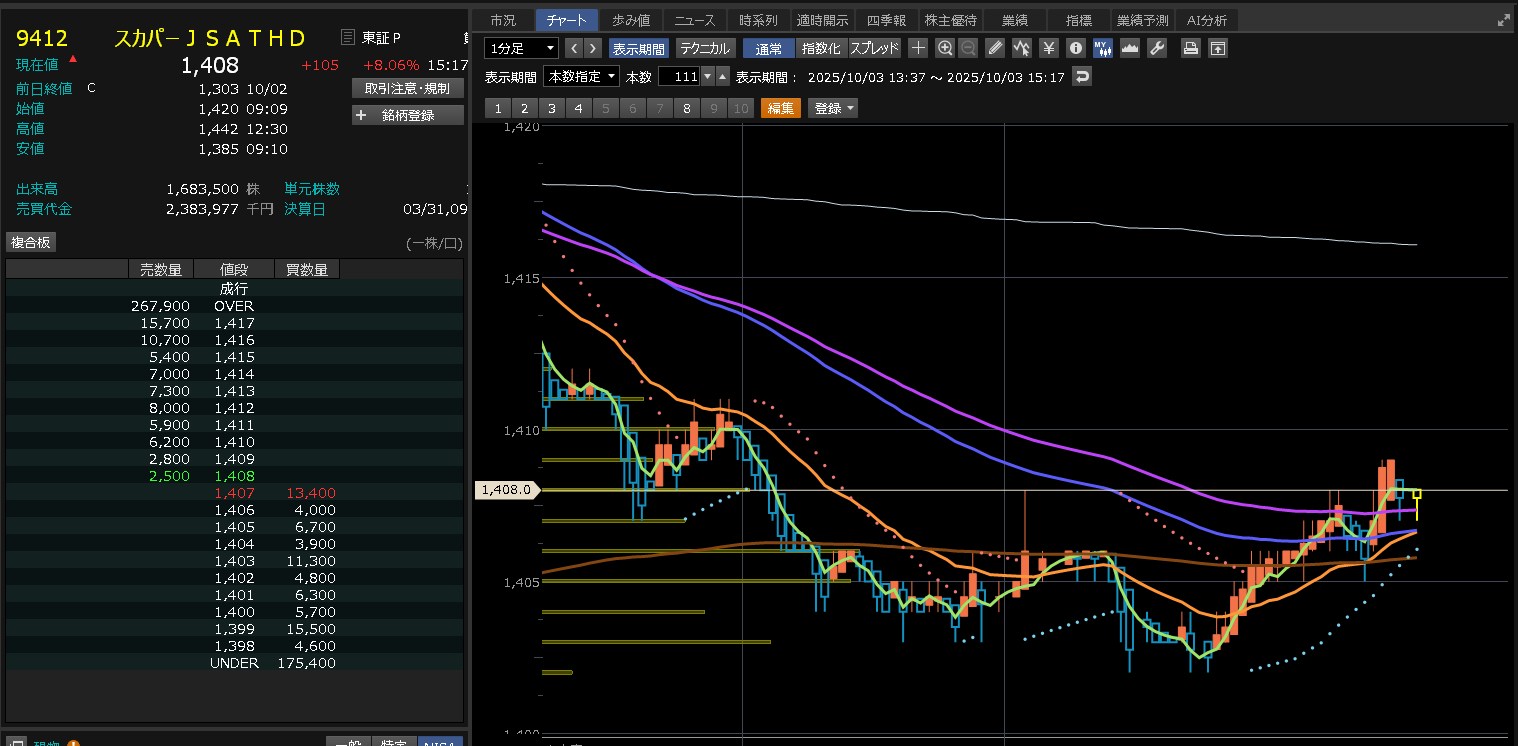Open the 四季報 tab
The image size is (1518, 746).
pos(885,20)
